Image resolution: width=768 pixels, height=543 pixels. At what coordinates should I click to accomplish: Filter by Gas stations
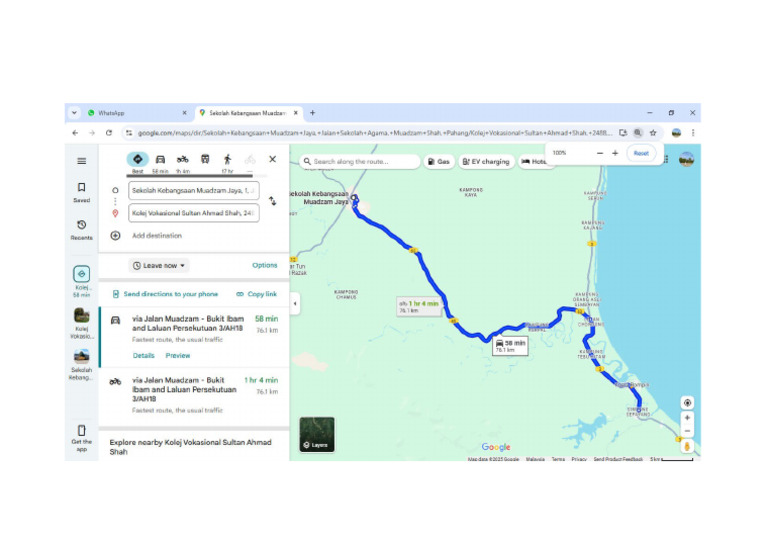[439, 161]
